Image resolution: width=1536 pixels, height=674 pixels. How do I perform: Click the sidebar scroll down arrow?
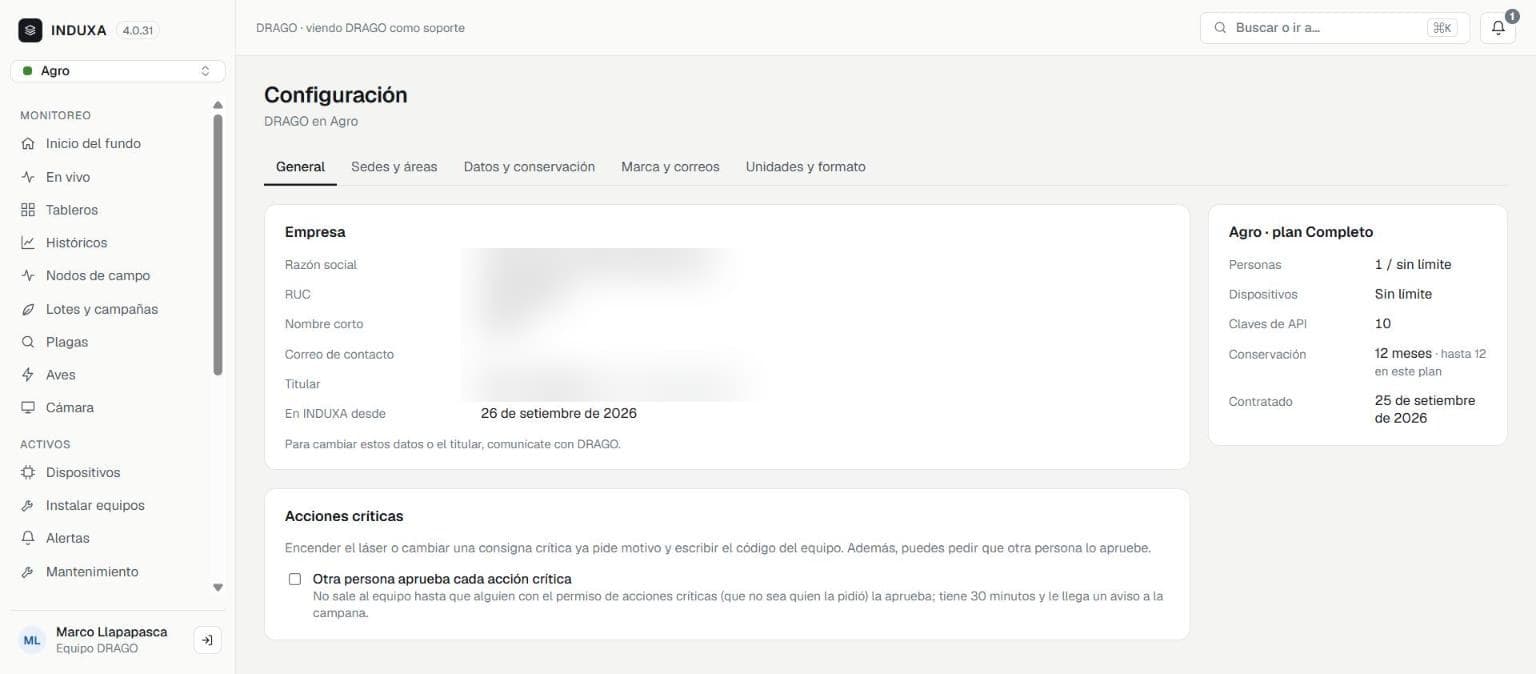[218, 588]
